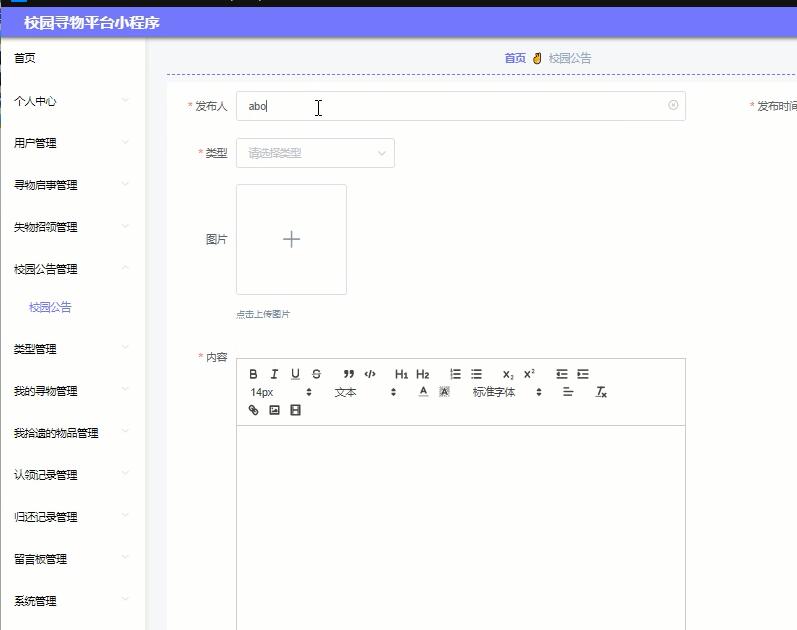Insert a code block
This screenshot has width=797, height=630.
370,374
